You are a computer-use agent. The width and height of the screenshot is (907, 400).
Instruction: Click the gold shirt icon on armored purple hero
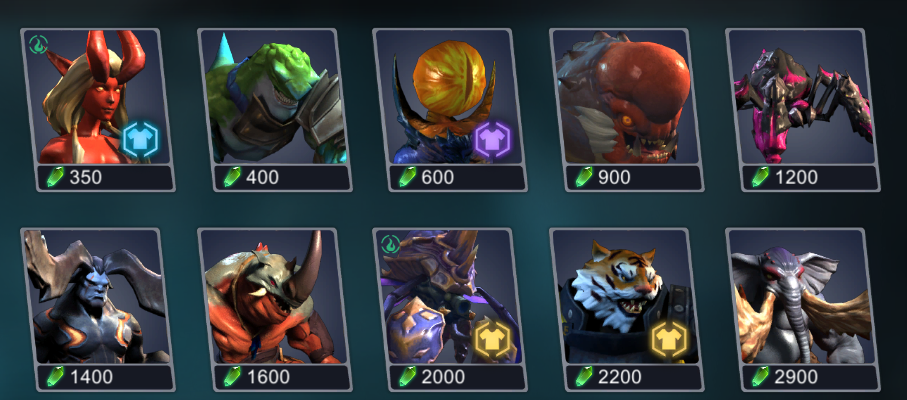tap(492, 339)
